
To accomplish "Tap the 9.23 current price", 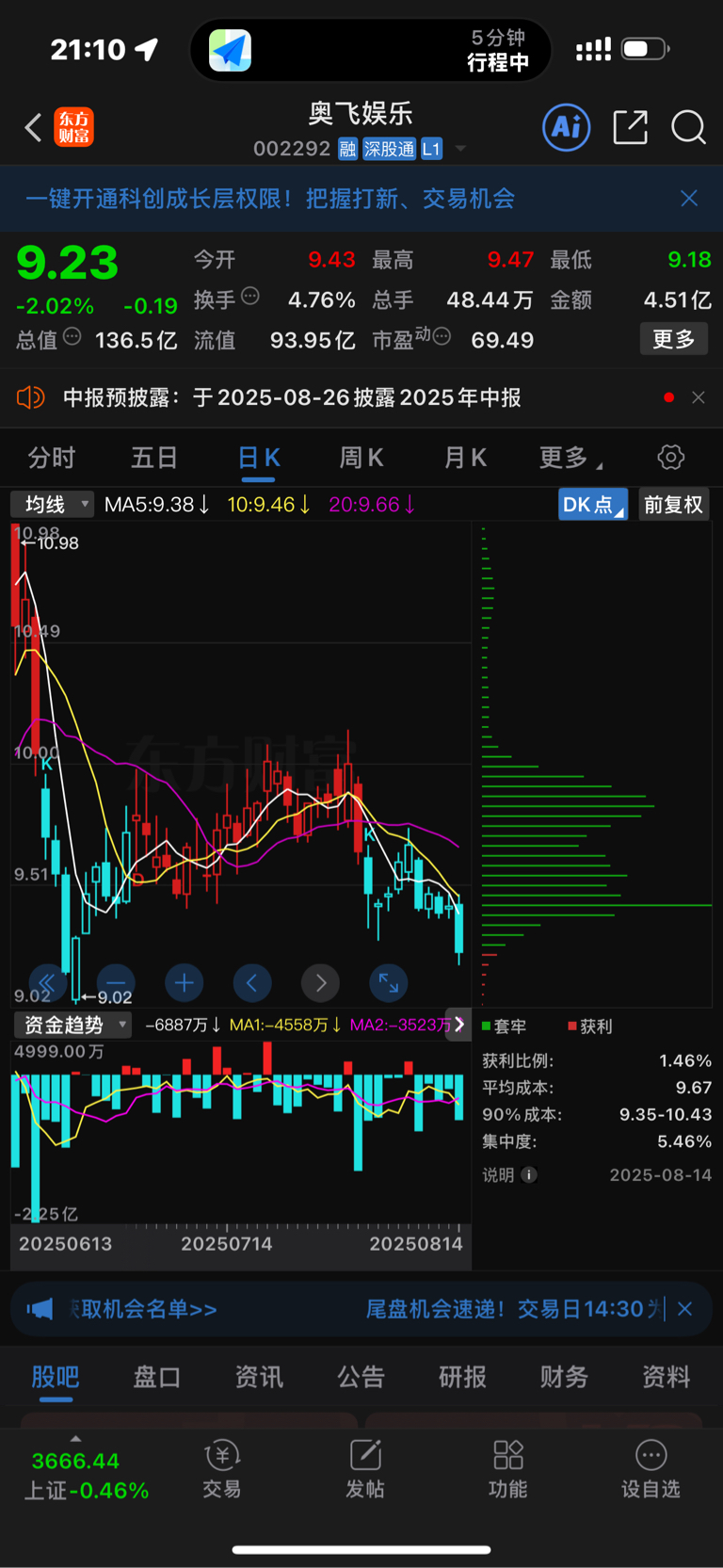I will [x=68, y=262].
